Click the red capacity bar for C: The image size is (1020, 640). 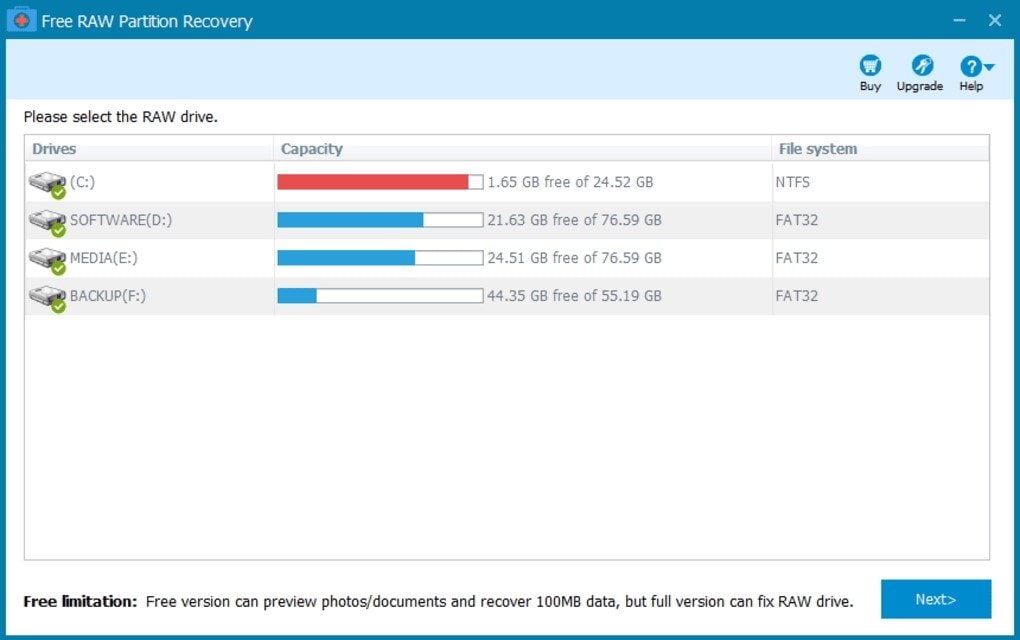[380, 182]
